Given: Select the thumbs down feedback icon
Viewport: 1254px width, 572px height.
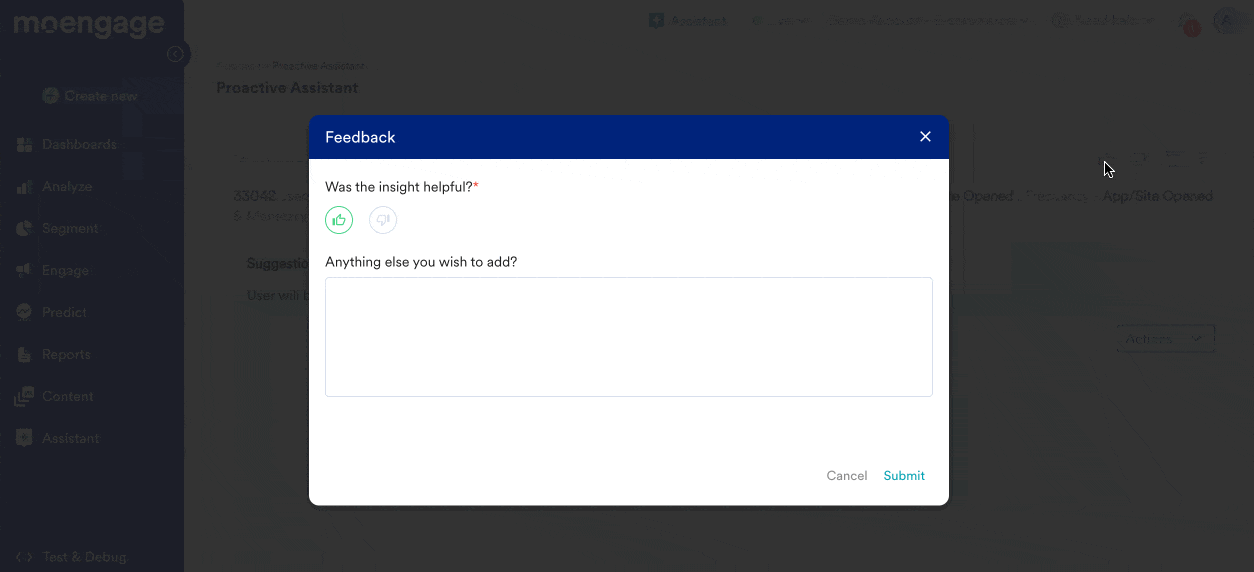Looking at the screenshot, I should pos(383,220).
